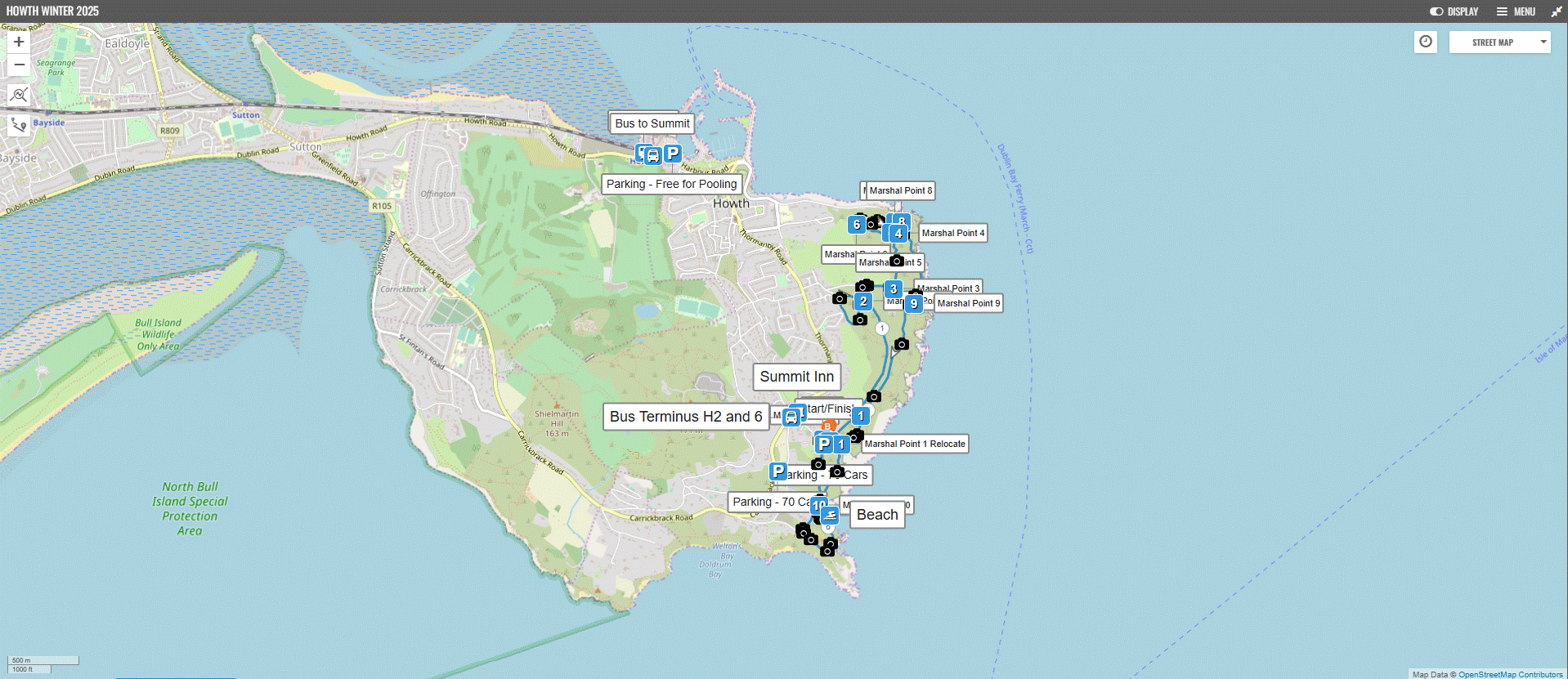Image resolution: width=1568 pixels, height=679 pixels.
Task: Click the bus terminus marker icon
Action: [x=791, y=418]
